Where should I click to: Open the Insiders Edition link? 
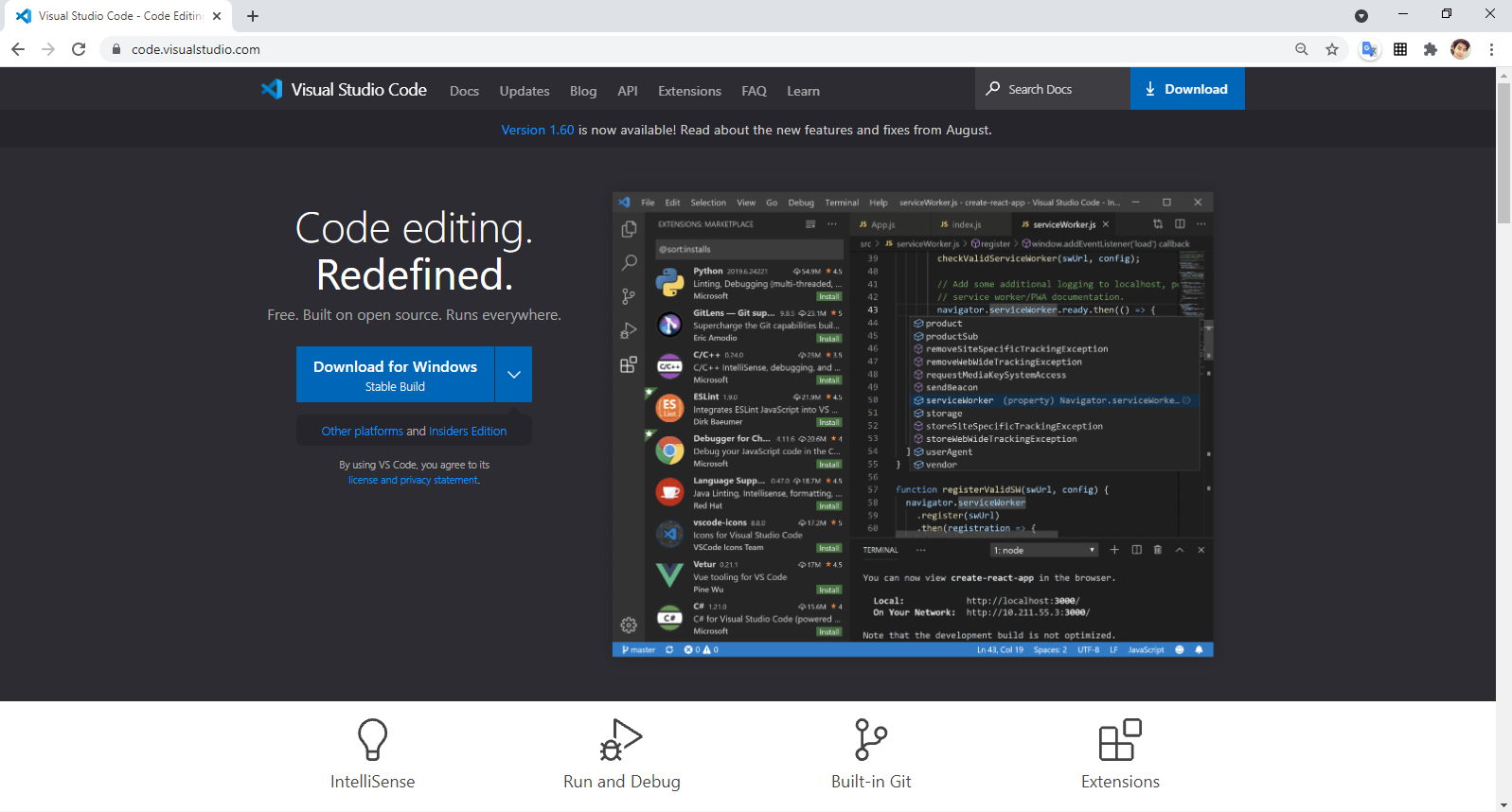pos(468,431)
